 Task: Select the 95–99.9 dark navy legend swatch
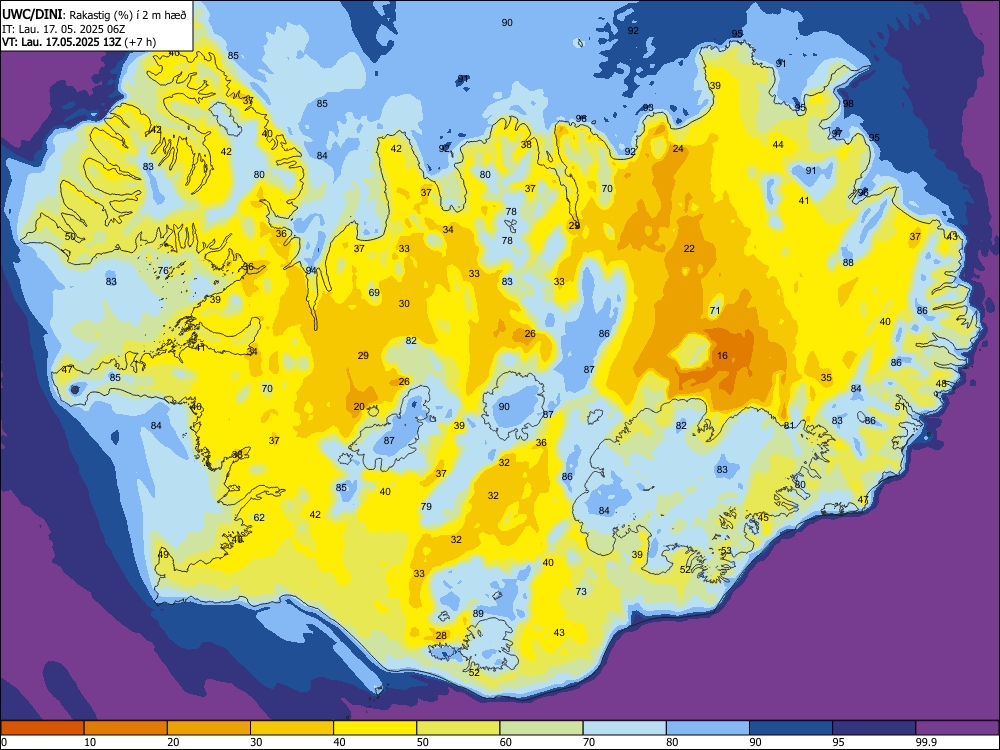point(874,728)
